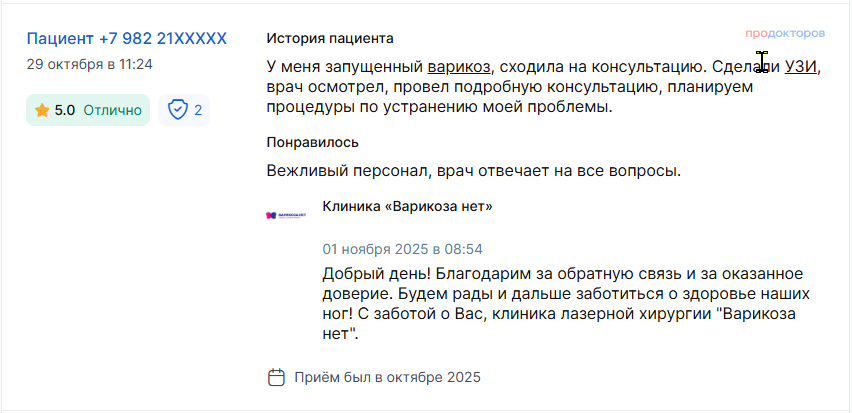Viewport: 852px width, 413px height.
Task: Open the underlined «УЗИ» link
Action: pyautogui.click(x=800, y=67)
